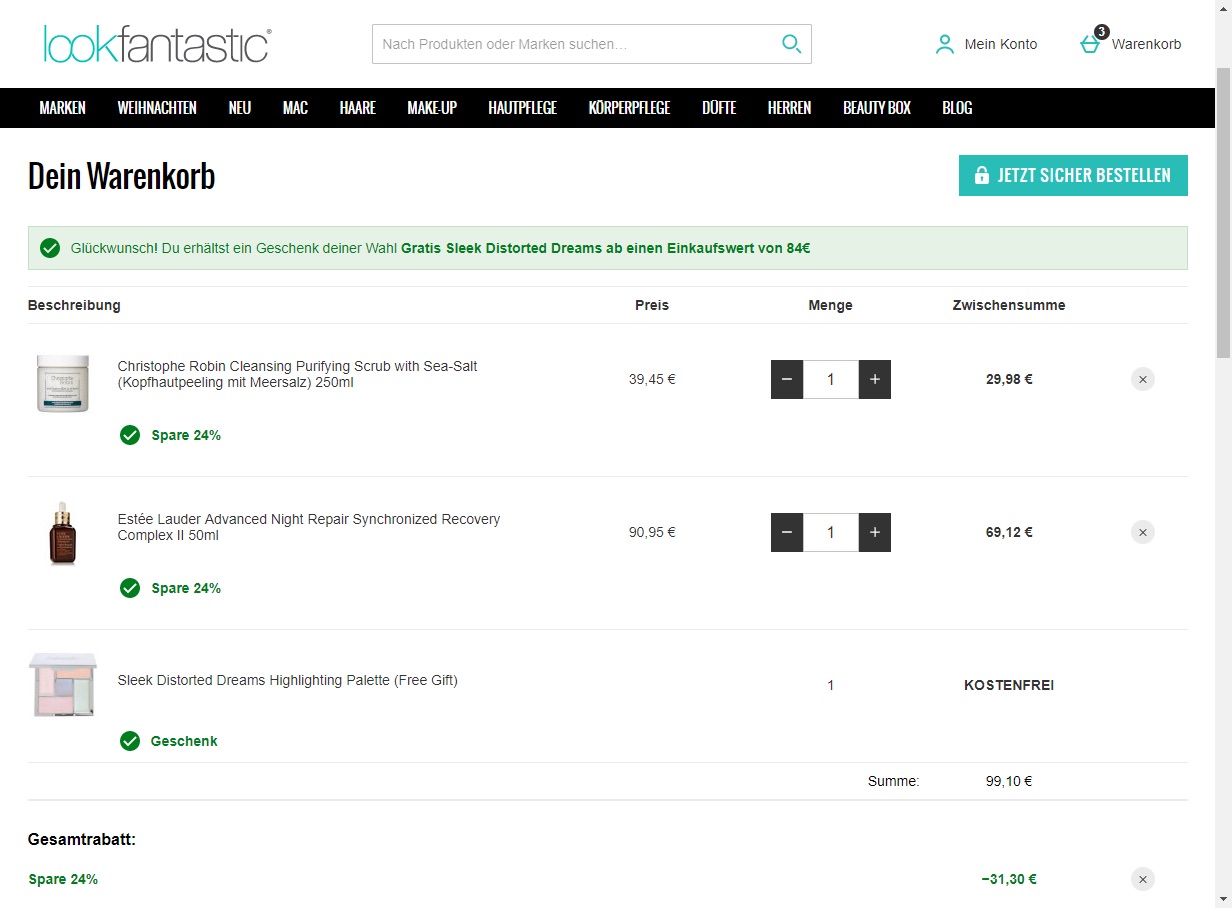Edit Christophe Robin quantity field
1232x908 pixels.
point(831,380)
